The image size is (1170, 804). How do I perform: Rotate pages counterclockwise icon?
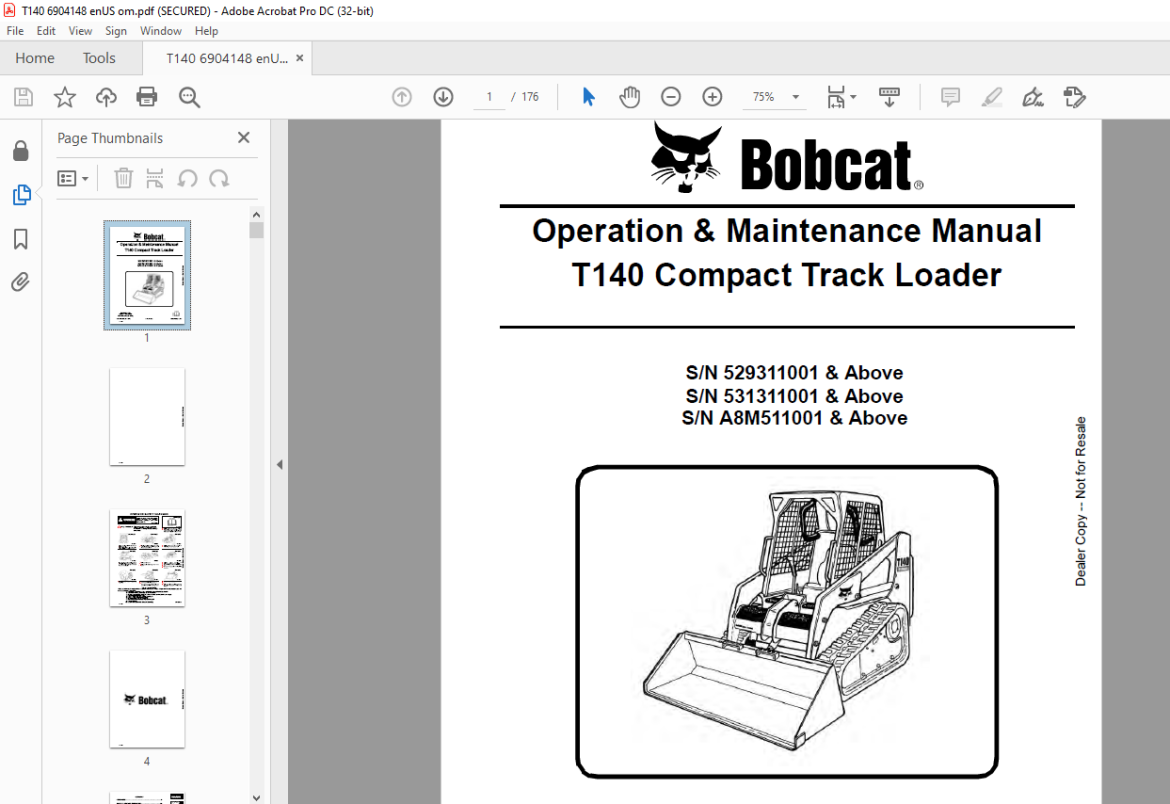(187, 178)
